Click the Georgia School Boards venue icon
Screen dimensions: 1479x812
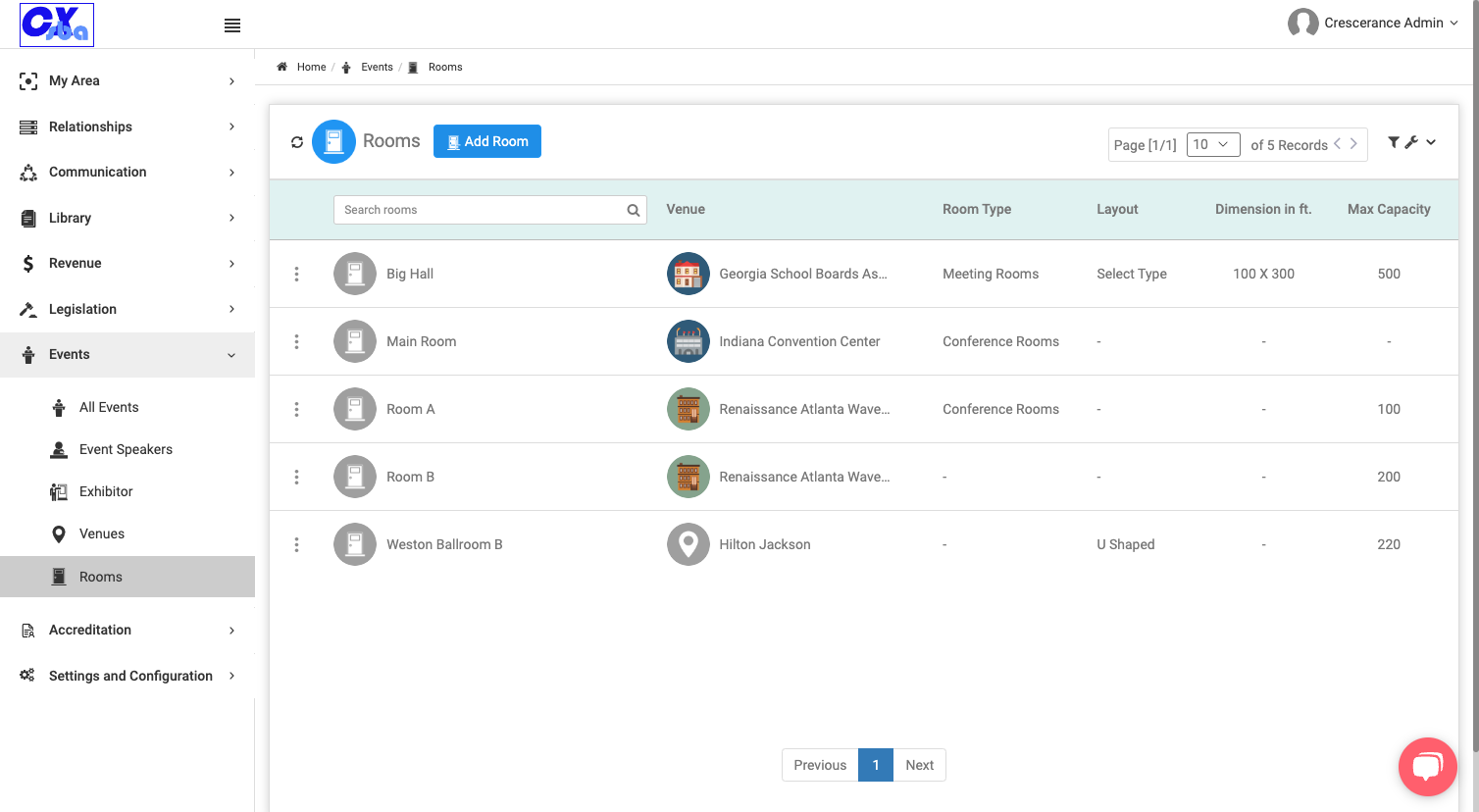(688, 274)
